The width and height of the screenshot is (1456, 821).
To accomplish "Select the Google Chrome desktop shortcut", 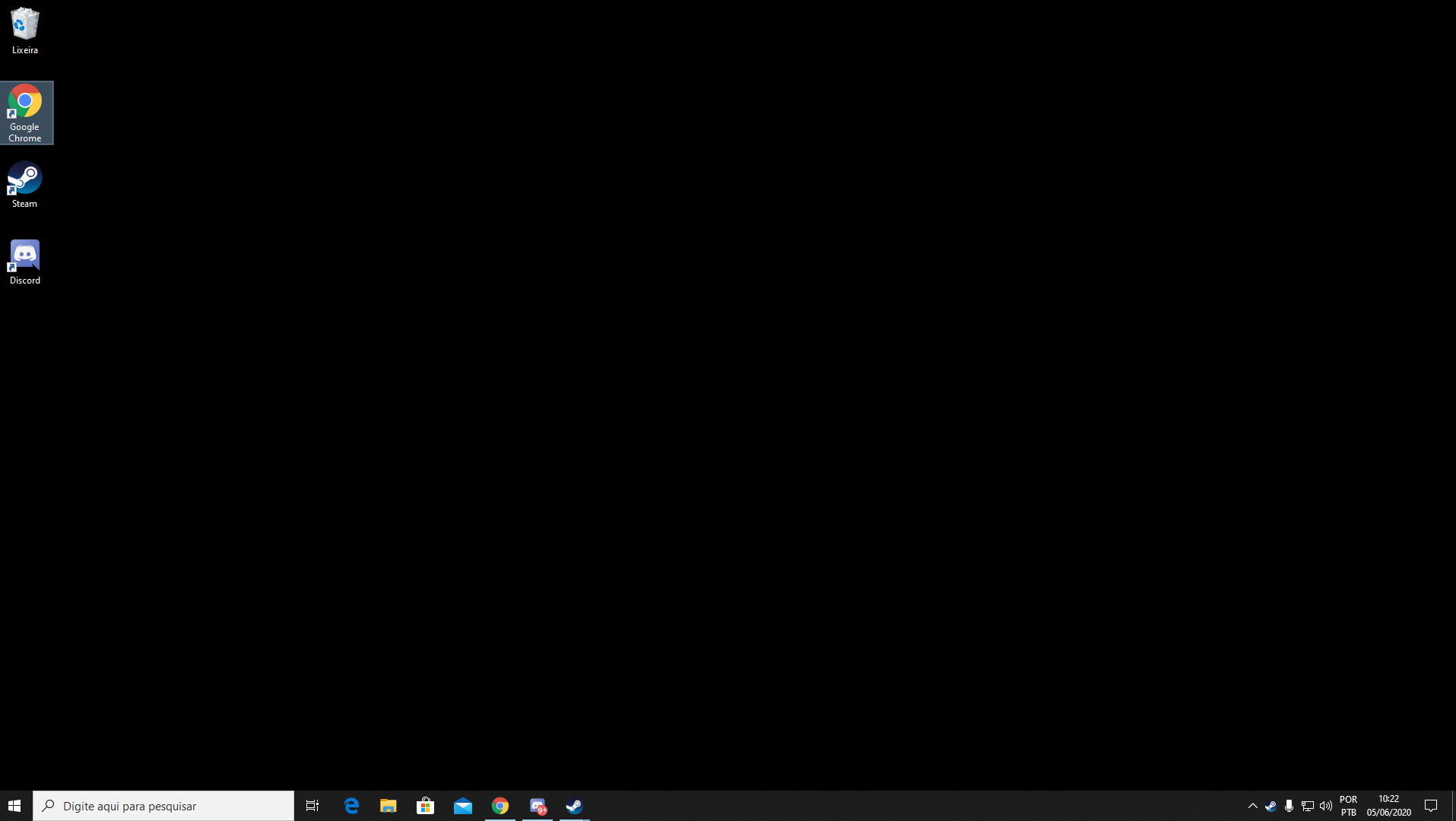I will click(x=25, y=113).
